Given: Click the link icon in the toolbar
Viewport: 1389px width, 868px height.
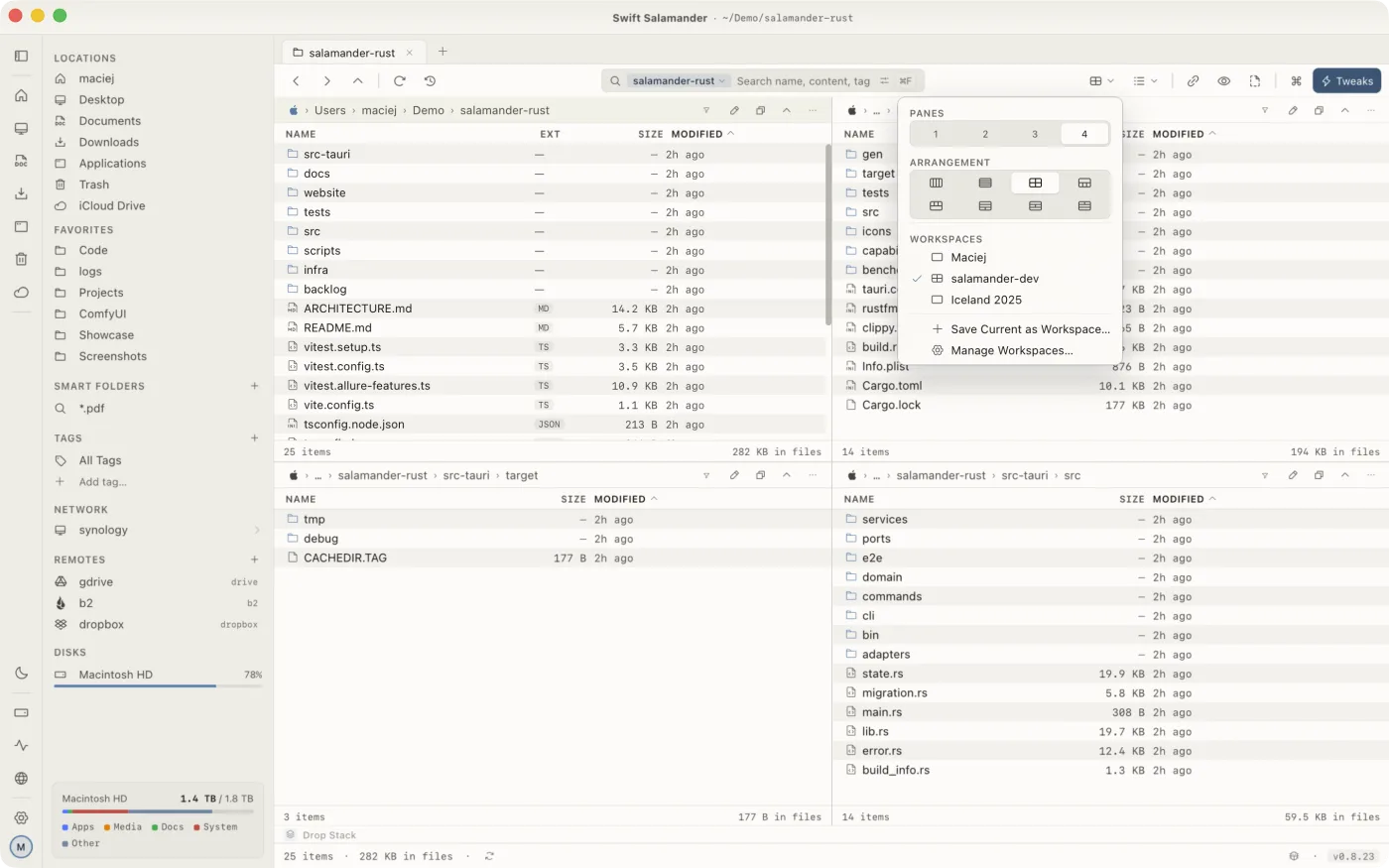Looking at the screenshot, I should click(x=1193, y=81).
